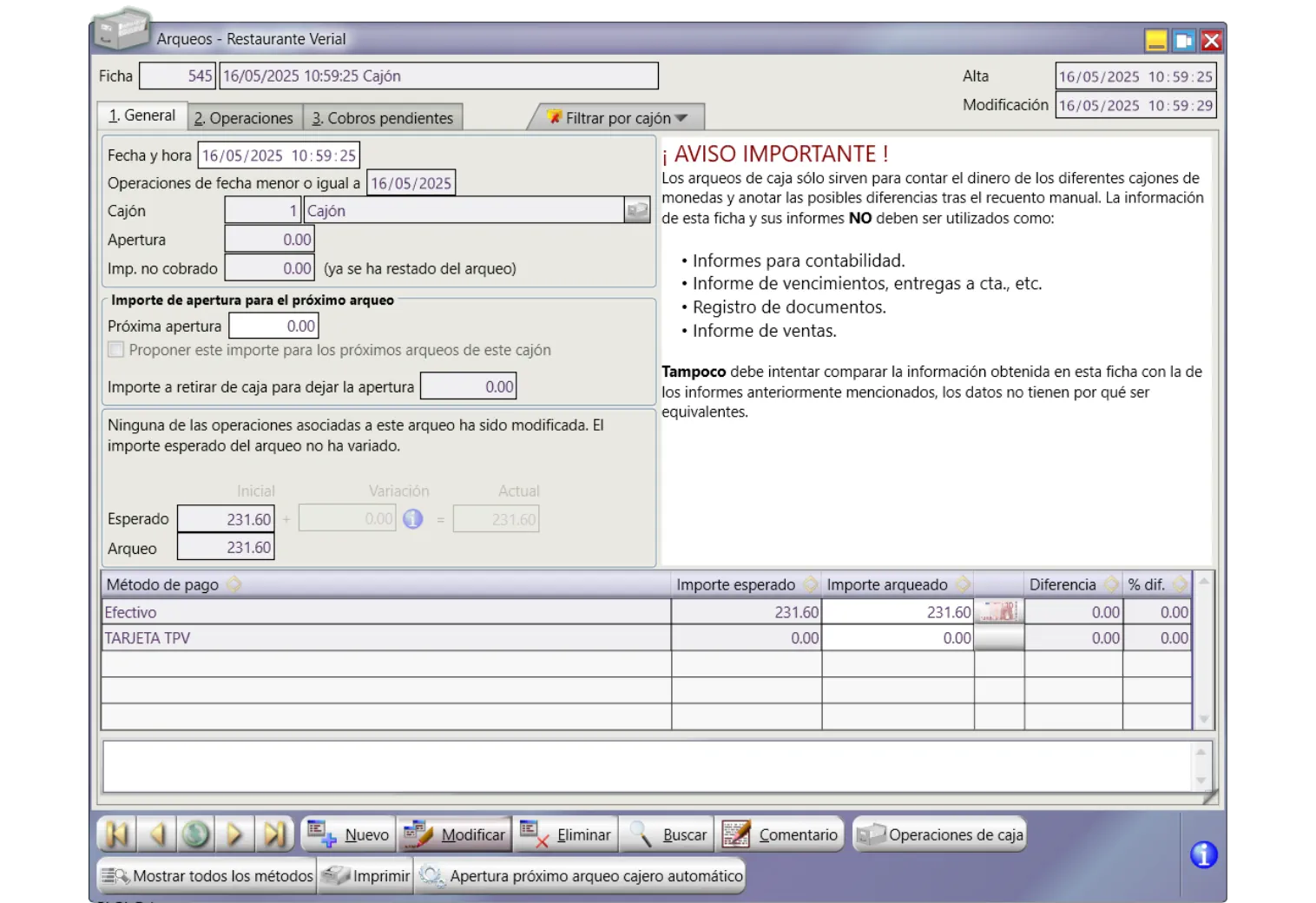Go to the first record
This screenshot has width=1316, height=903.
pyautogui.click(x=116, y=834)
